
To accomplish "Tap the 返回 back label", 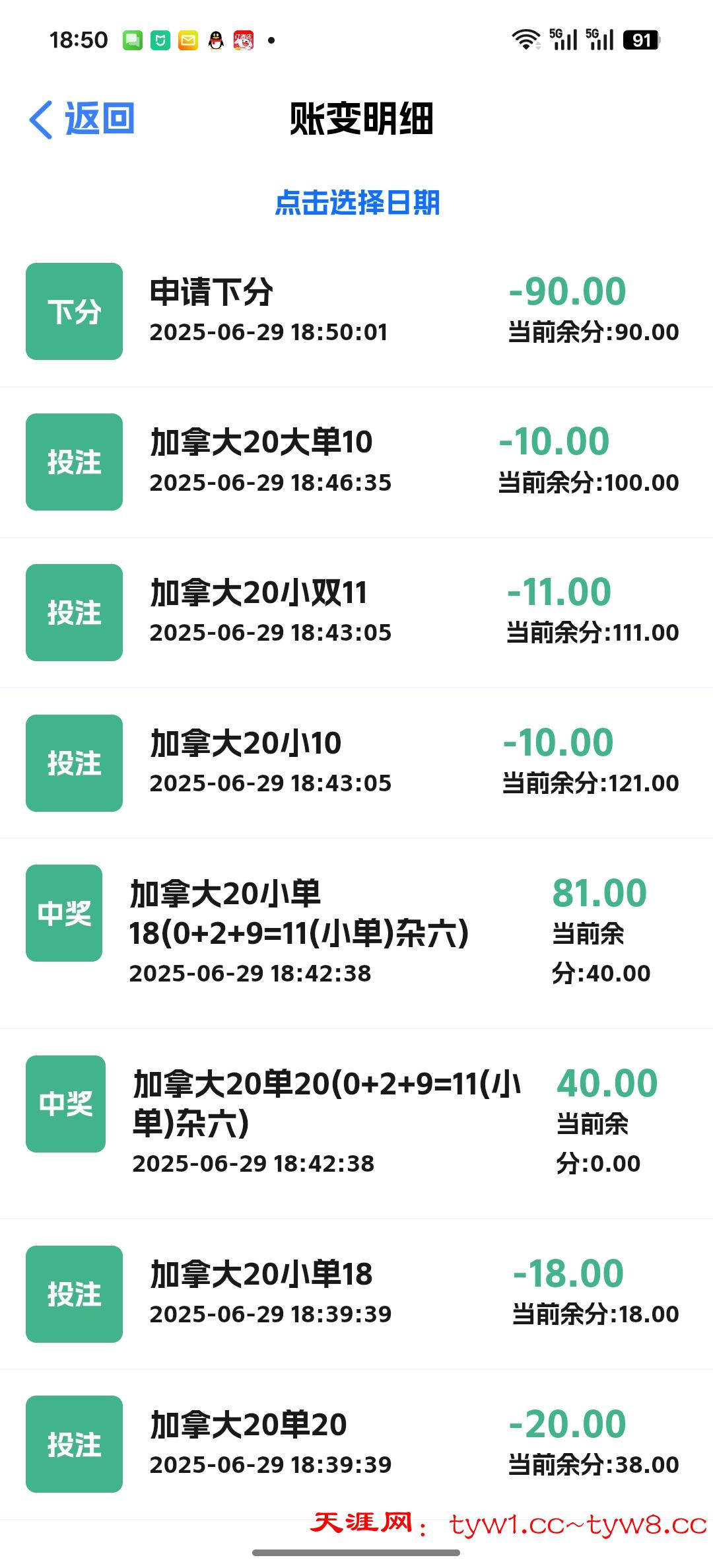I will pyautogui.click(x=100, y=119).
